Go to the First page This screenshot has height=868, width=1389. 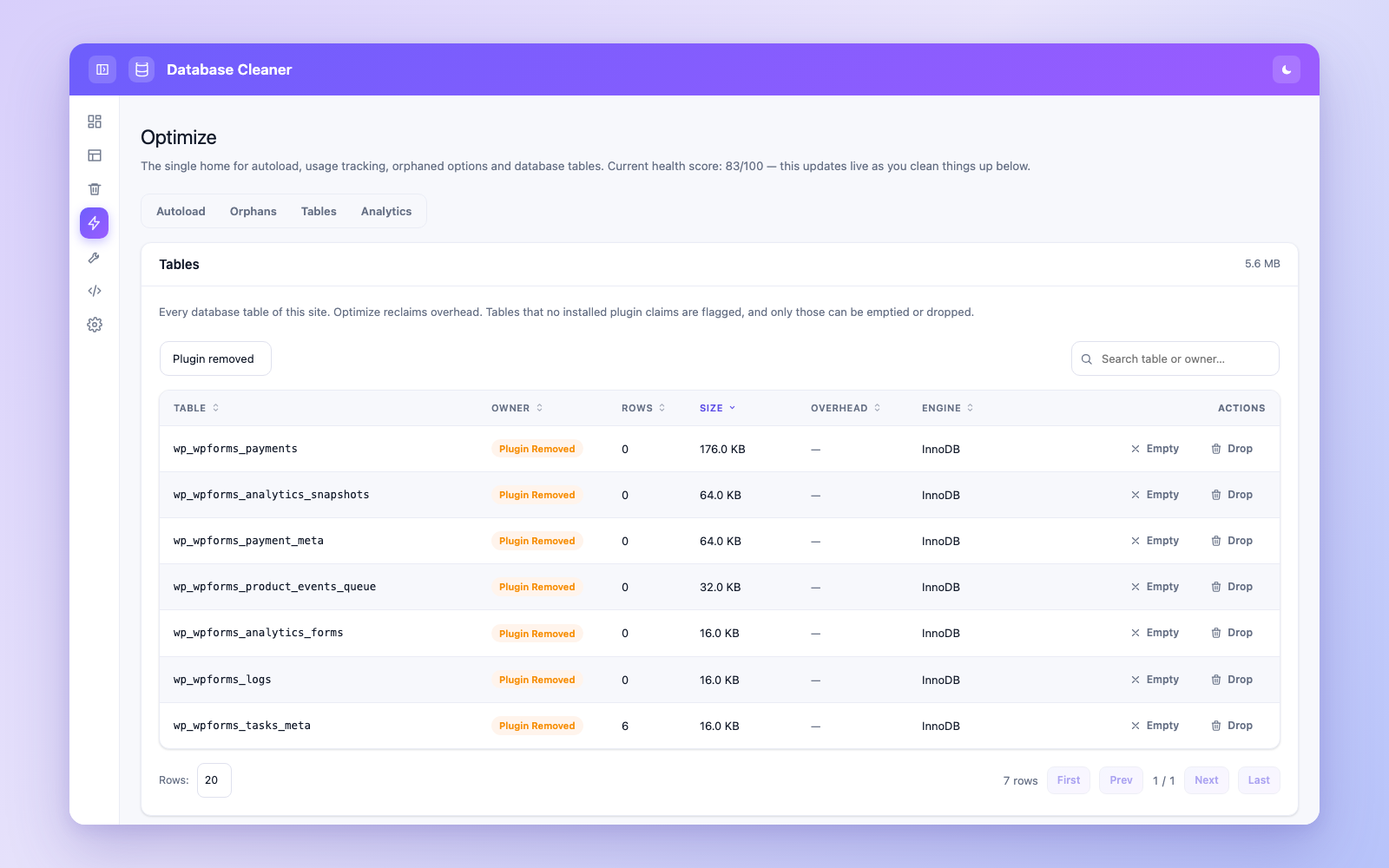tap(1069, 780)
